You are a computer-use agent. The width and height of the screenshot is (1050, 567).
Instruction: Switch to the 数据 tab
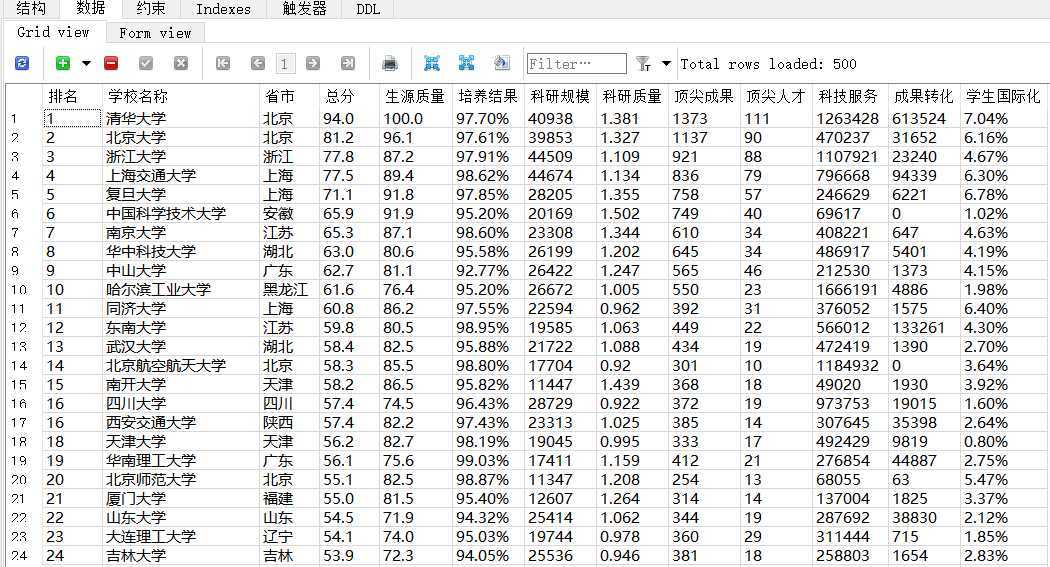(90, 9)
